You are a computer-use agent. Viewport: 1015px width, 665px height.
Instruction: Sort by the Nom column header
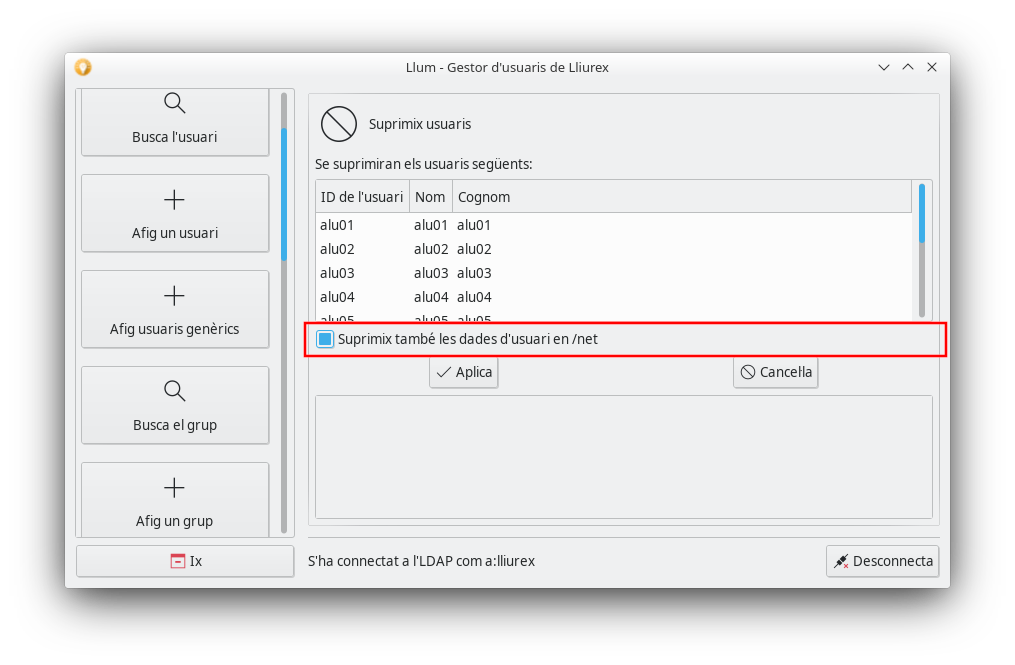click(x=430, y=197)
